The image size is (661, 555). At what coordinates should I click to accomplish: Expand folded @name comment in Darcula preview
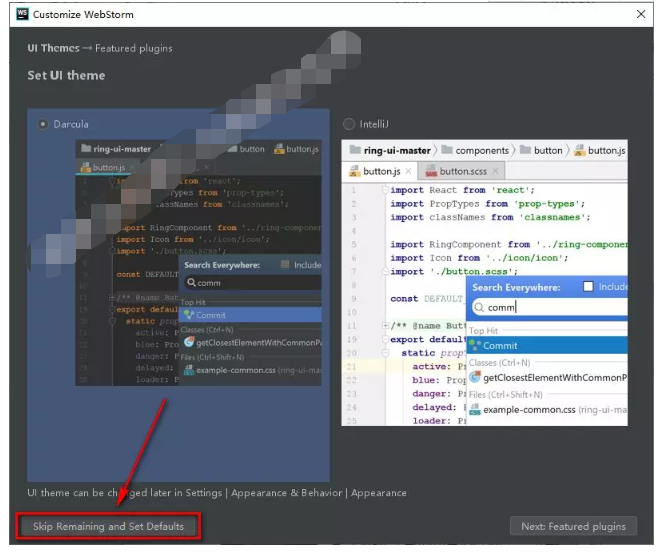(x=112, y=298)
